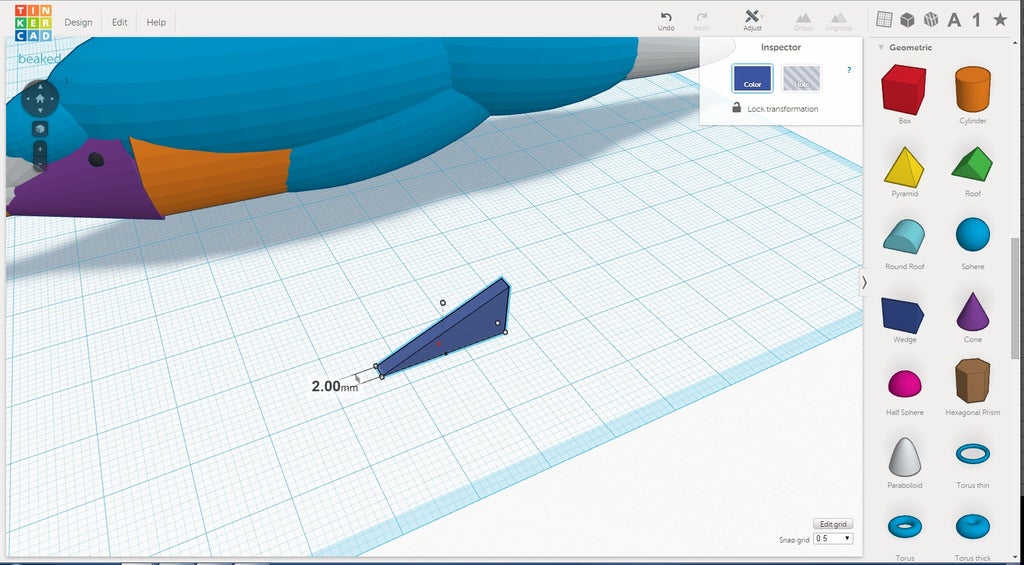
Task: Toggle Lock transformation padlock
Action: click(737, 108)
